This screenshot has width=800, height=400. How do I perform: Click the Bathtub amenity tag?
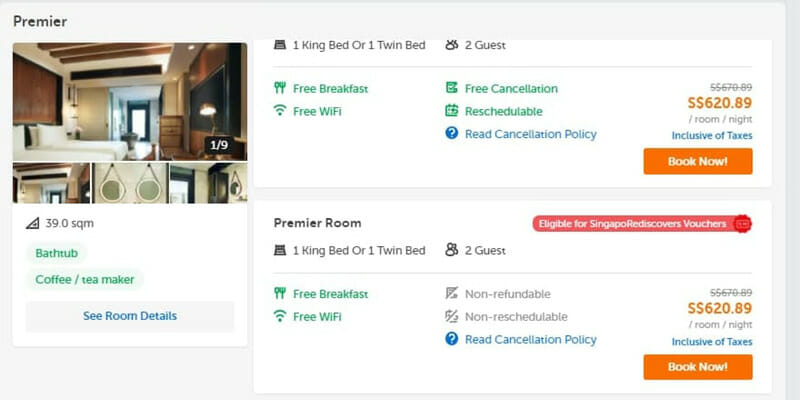(57, 253)
